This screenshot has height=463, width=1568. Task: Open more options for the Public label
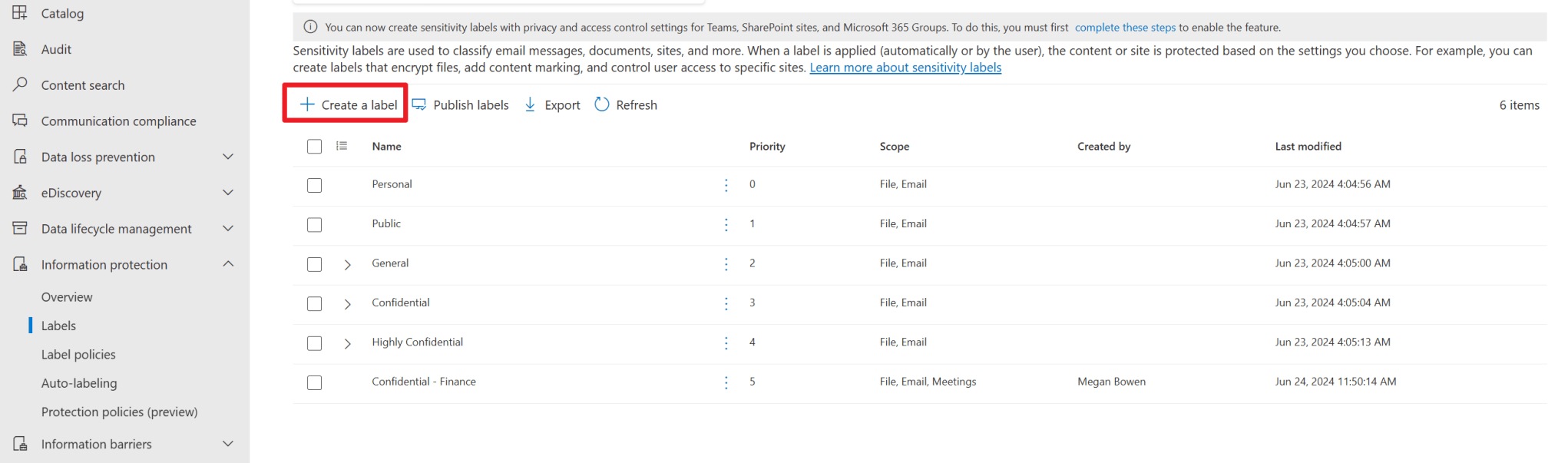pyautogui.click(x=726, y=225)
